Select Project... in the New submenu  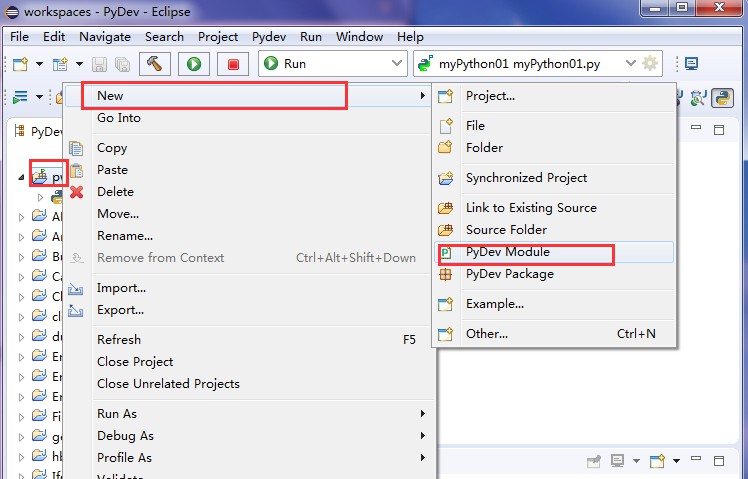pyautogui.click(x=554, y=96)
